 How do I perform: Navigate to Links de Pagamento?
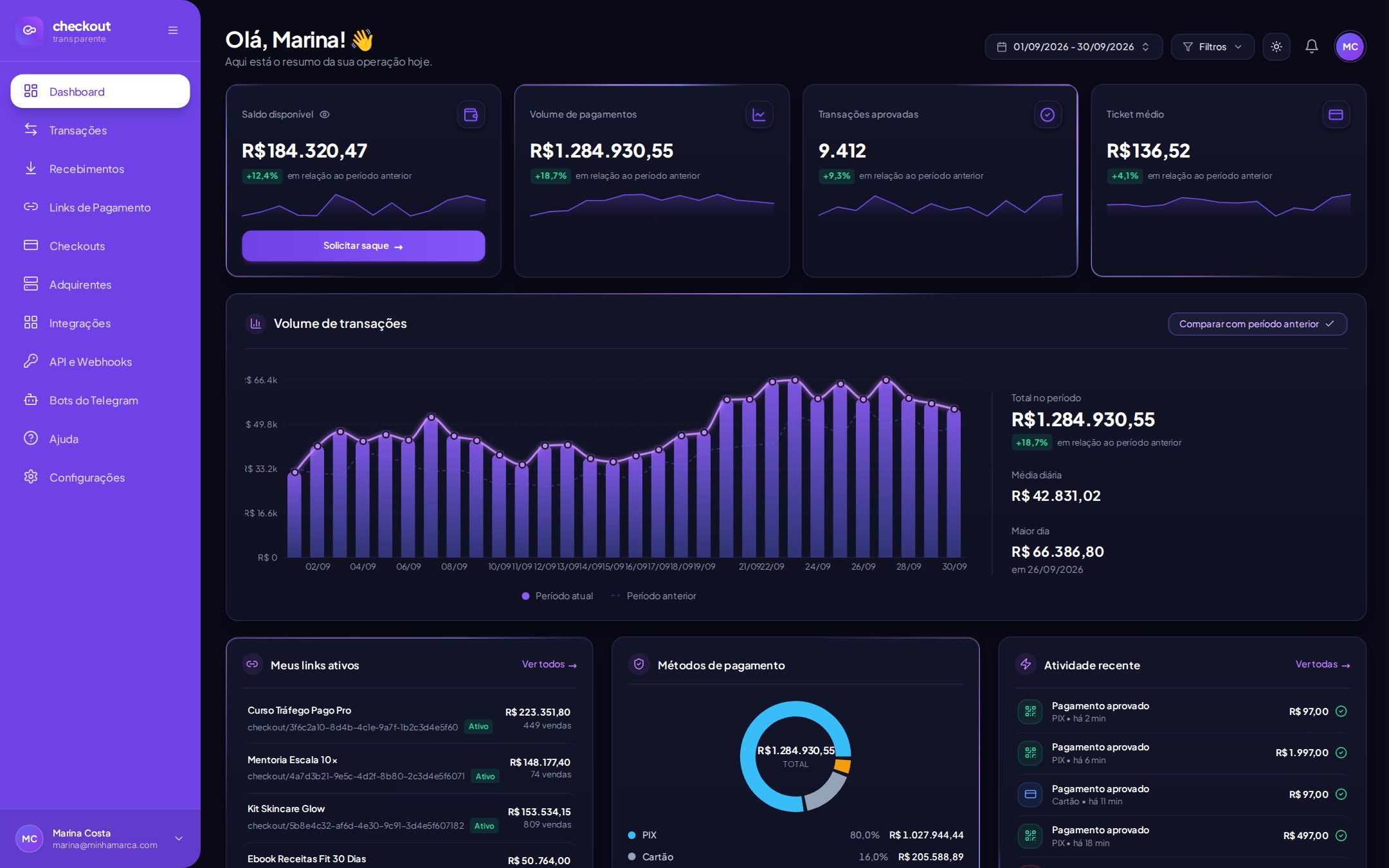pyautogui.click(x=100, y=207)
